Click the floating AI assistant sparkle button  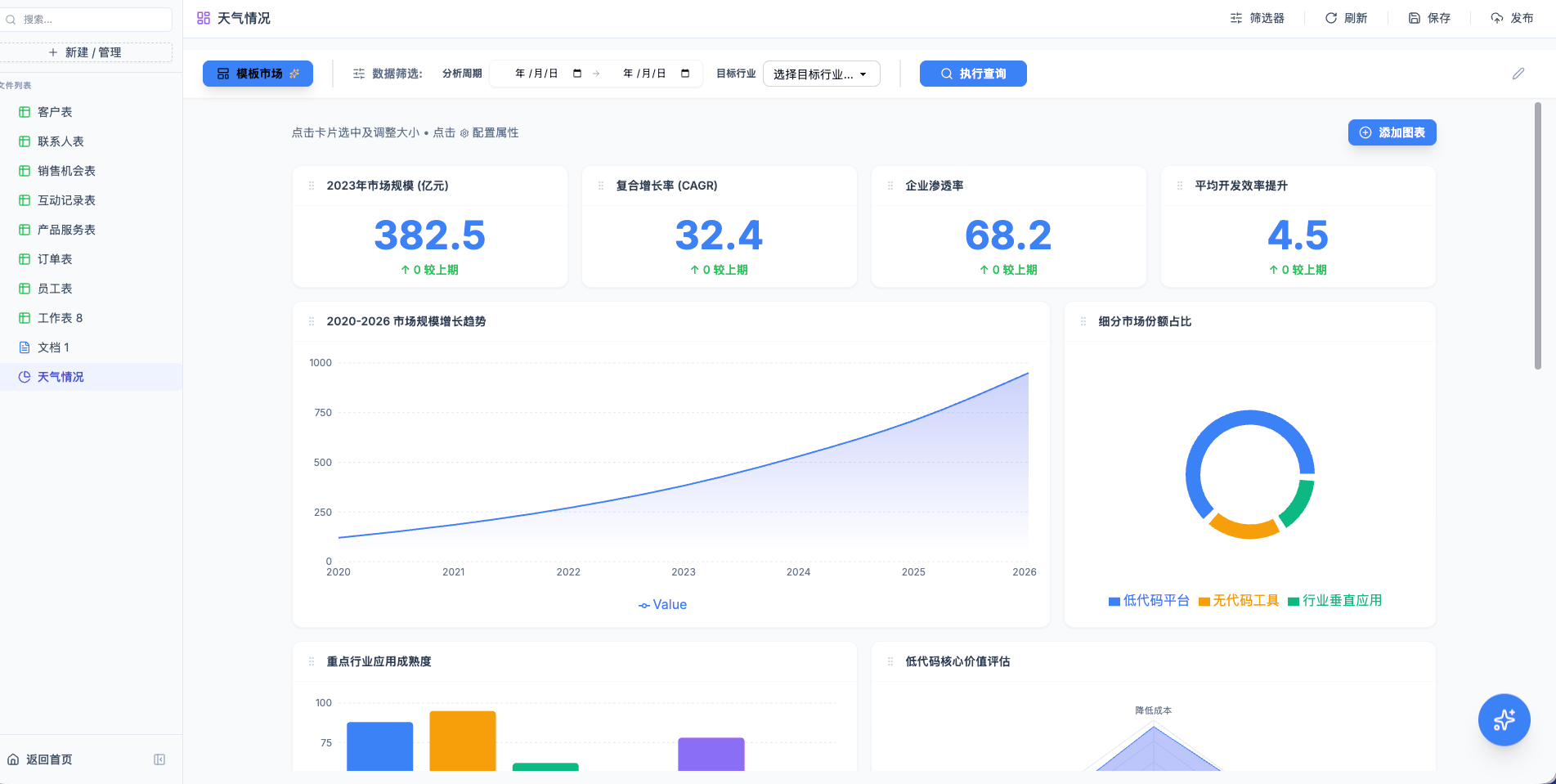(x=1504, y=719)
